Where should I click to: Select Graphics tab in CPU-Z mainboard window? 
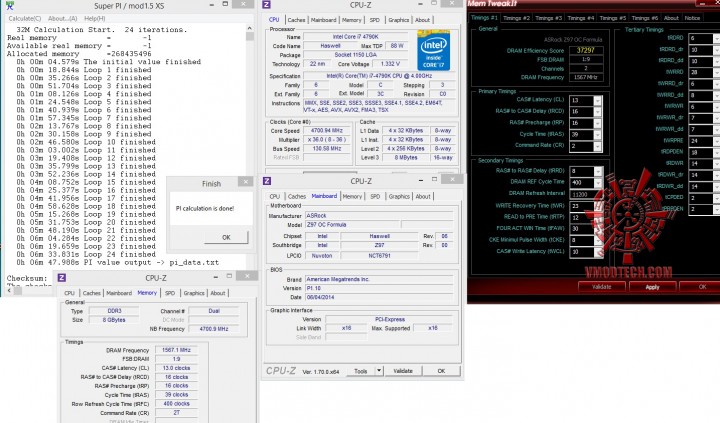click(399, 196)
